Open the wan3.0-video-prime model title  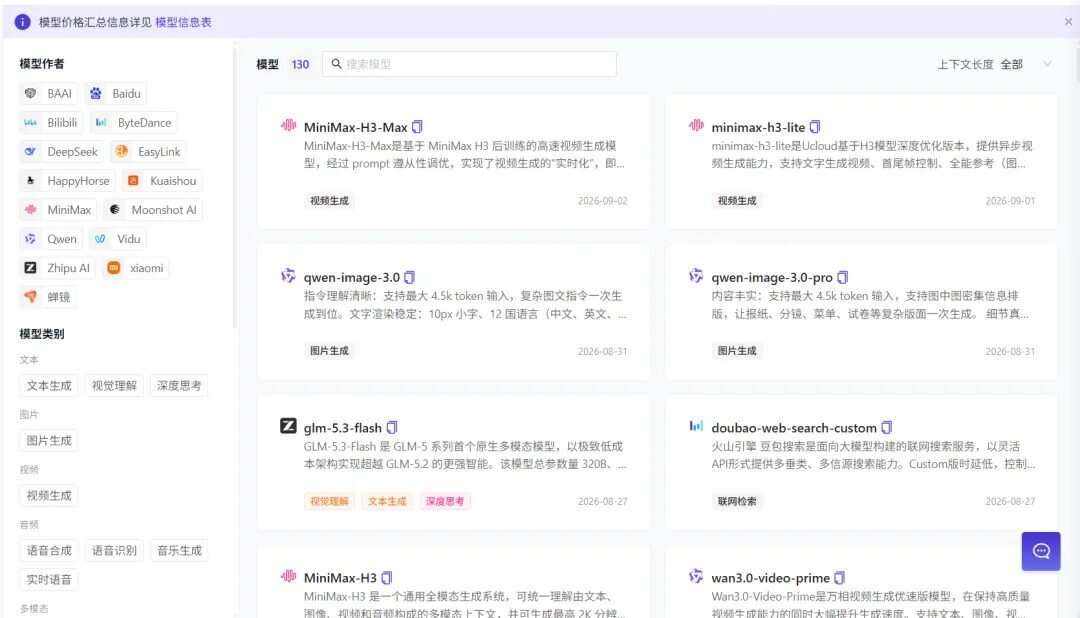tap(771, 578)
